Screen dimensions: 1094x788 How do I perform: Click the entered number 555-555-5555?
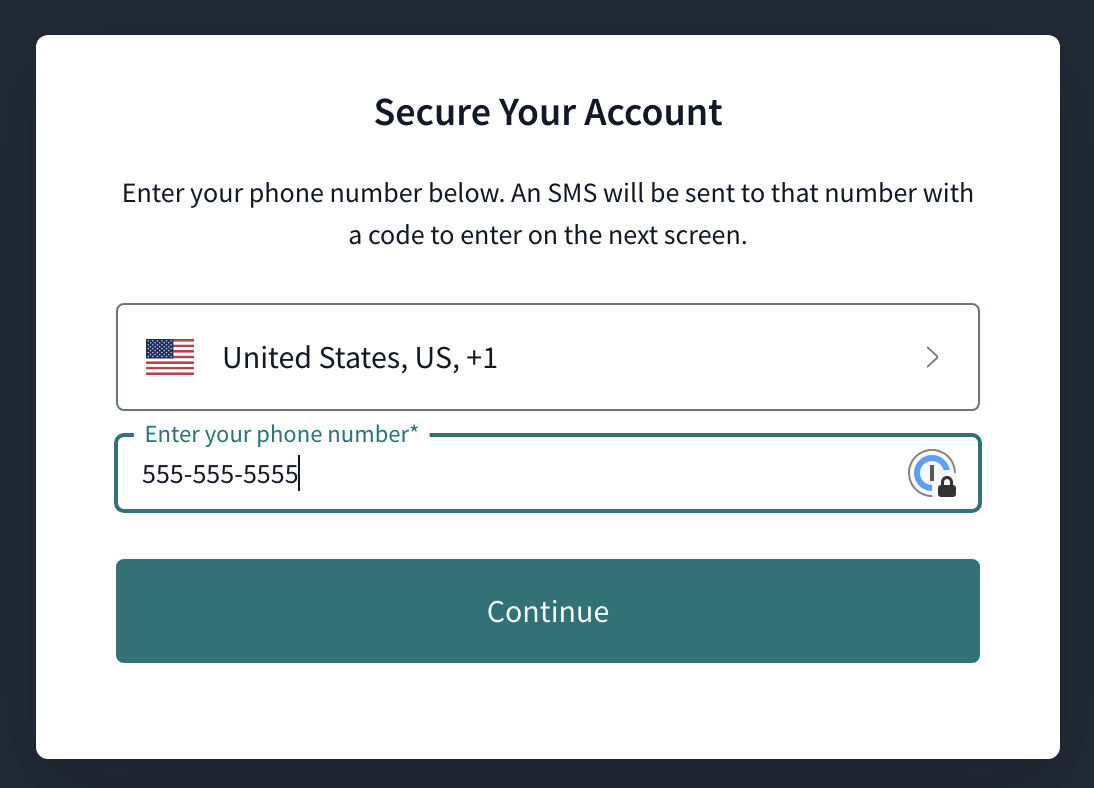(219, 474)
